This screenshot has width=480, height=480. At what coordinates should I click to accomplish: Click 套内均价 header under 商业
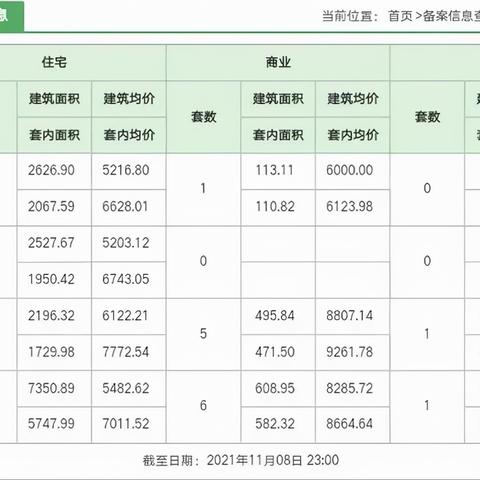(x=353, y=135)
